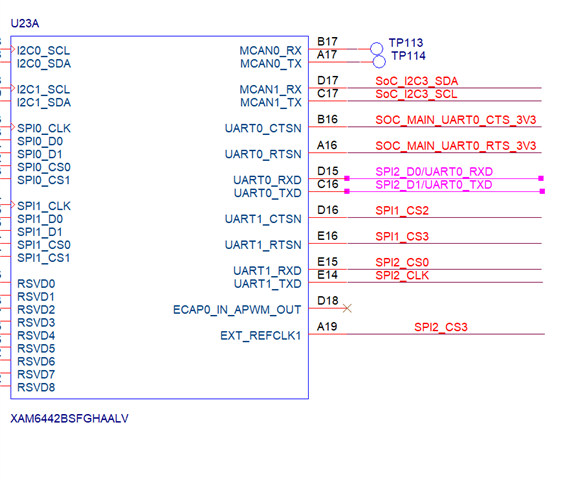Click the TP113 test point circle
This screenshot has width=588, height=480.
coord(376,49)
